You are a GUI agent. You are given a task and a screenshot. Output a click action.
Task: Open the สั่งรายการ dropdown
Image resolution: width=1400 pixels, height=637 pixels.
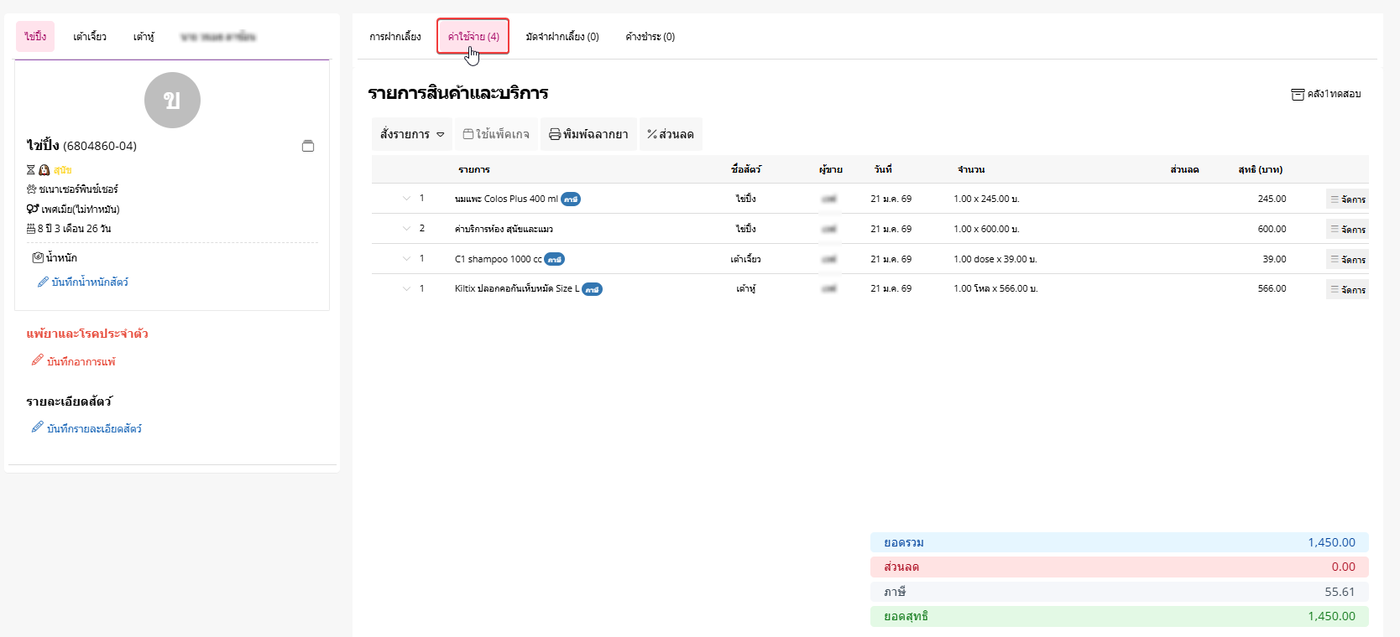pyautogui.click(x=411, y=134)
